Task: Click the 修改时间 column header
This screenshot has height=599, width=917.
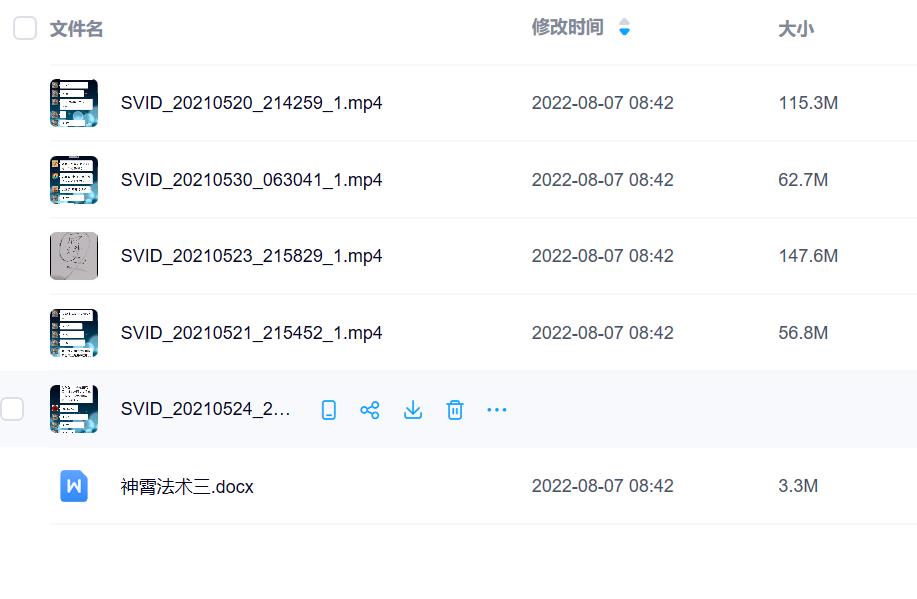Action: (567, 28)
